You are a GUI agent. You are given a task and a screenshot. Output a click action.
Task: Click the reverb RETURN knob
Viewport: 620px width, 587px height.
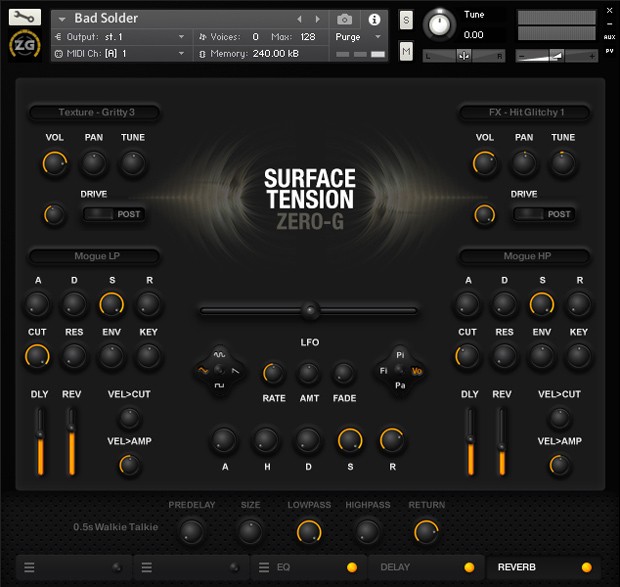point(426,532)
